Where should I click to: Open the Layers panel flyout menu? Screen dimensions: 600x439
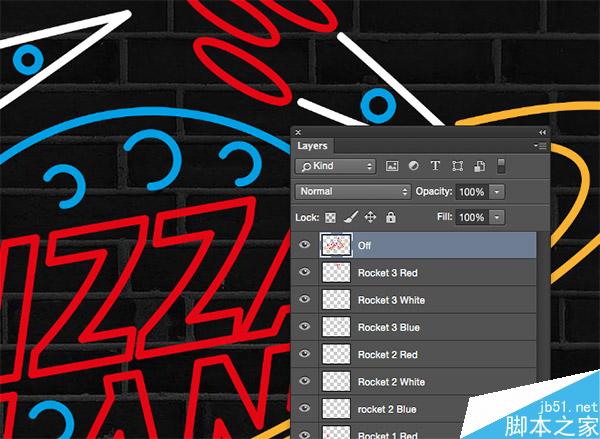540,146
